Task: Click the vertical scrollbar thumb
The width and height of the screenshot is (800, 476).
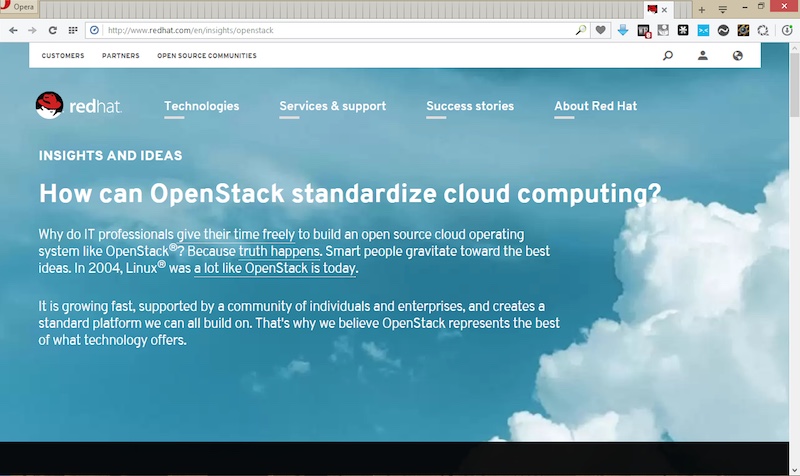Action: (794, 84)
